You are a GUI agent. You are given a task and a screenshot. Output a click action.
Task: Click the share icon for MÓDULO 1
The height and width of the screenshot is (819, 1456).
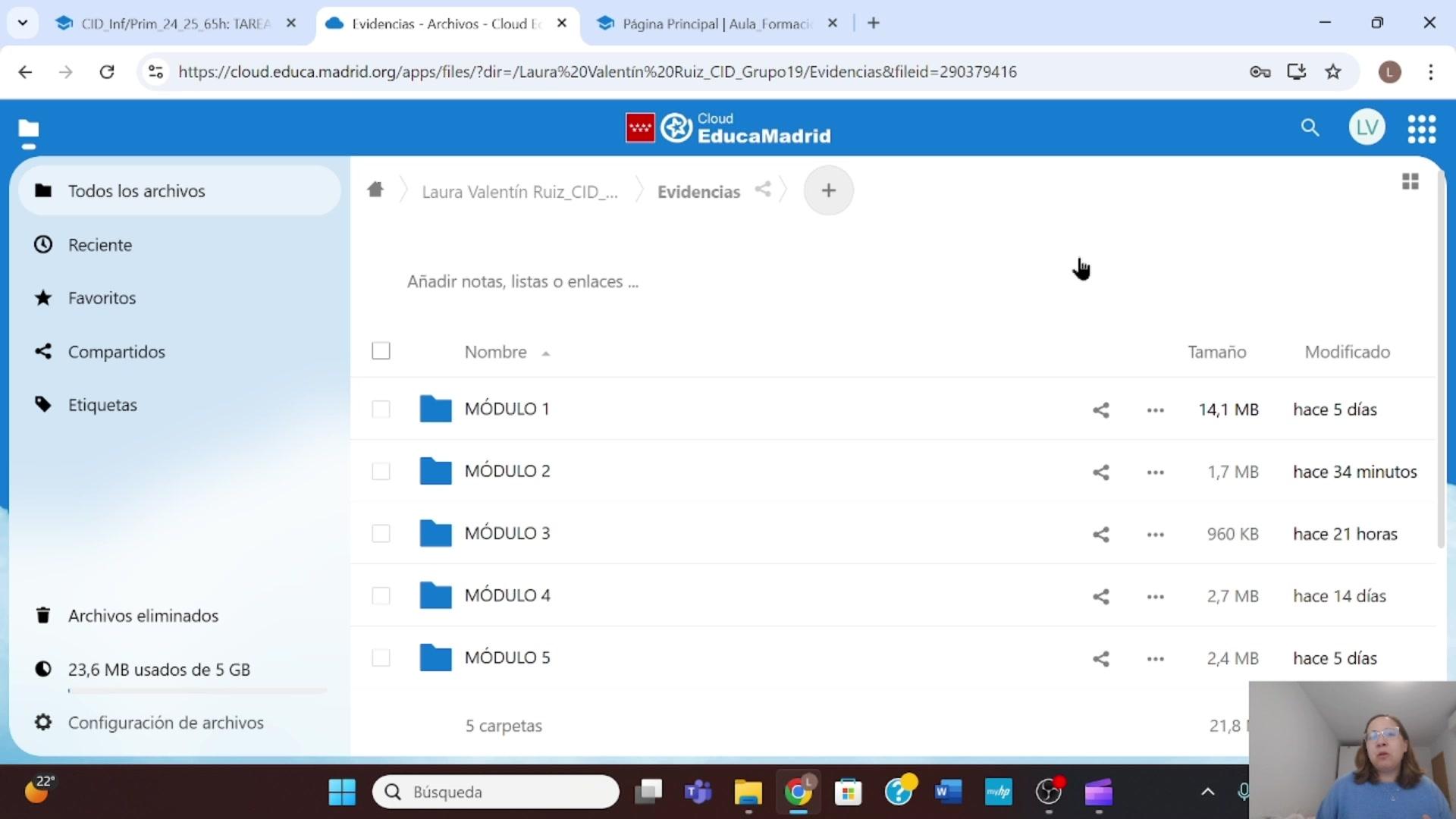pos(1100,410)
